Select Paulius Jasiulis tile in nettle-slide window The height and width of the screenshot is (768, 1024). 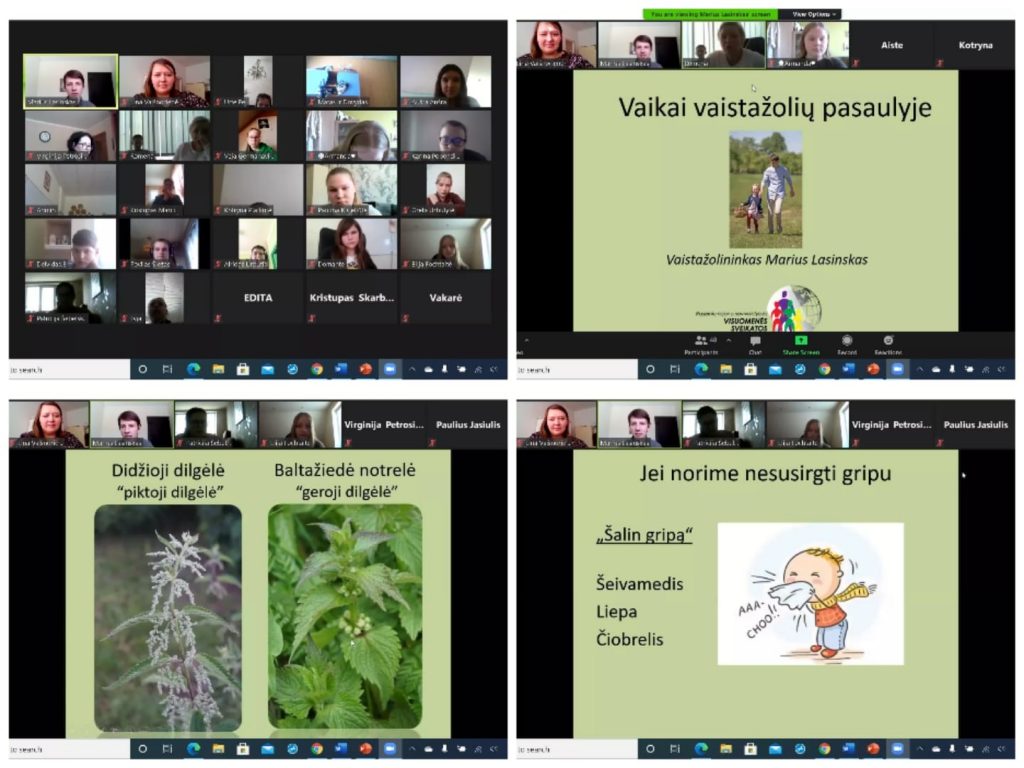[468, 424]
